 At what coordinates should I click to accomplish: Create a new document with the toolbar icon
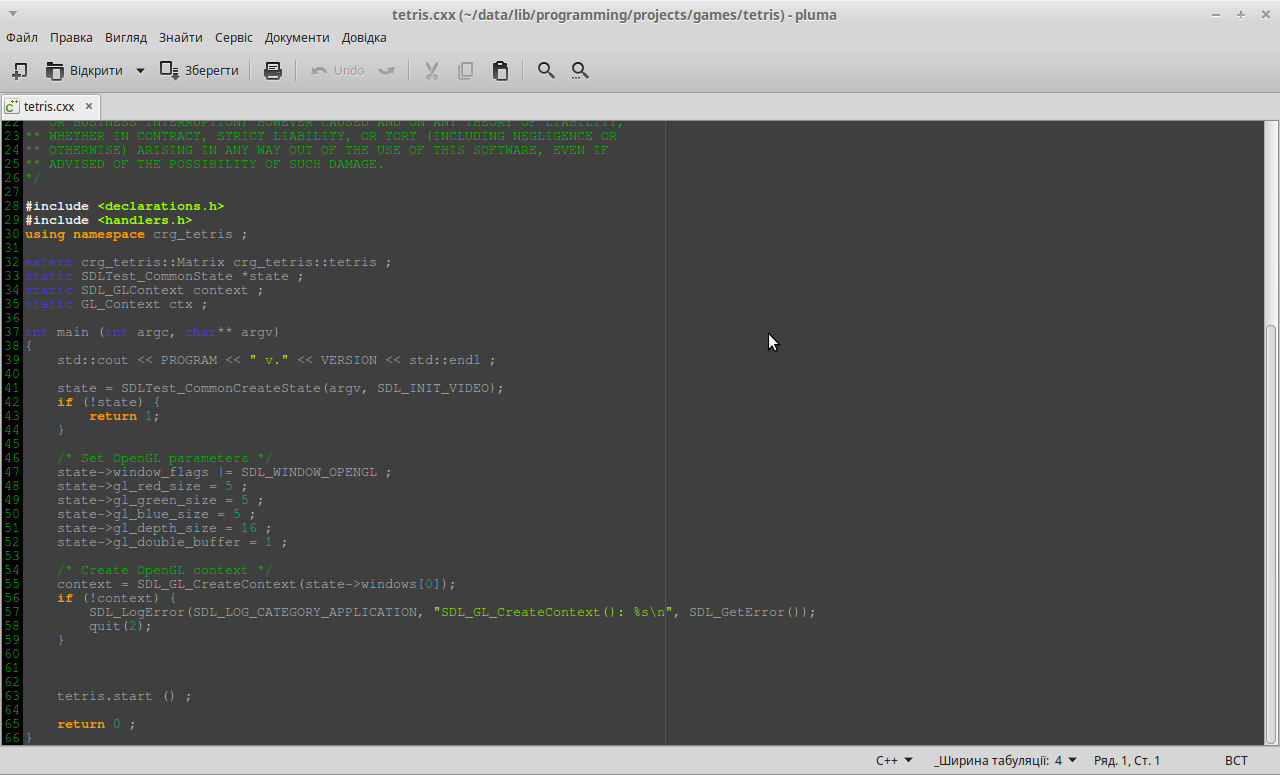[x=19, y=71]
